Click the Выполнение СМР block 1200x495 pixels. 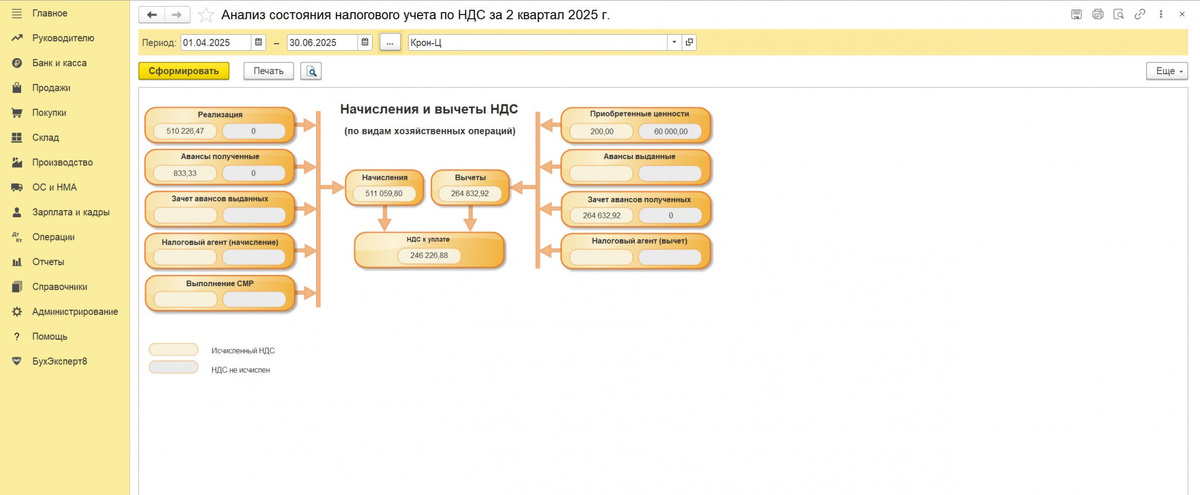pyautogui.click(x=220, y=292)
